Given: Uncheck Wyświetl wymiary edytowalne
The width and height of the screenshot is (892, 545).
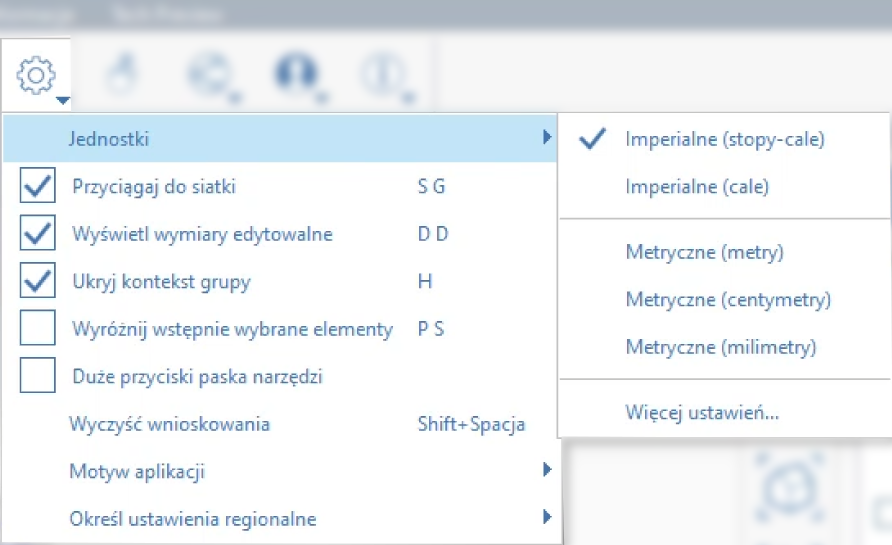Looking at the screenshot, I should pyautogui.click(x=38, y=234).
